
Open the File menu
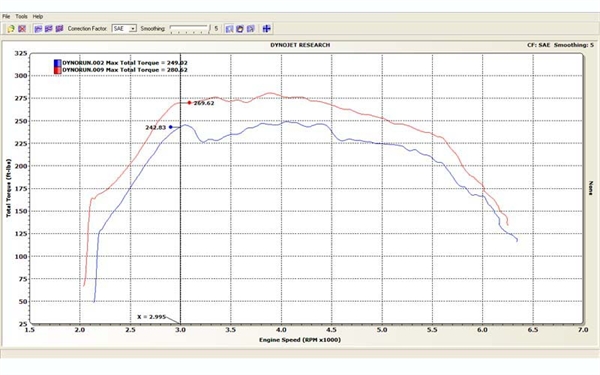pyautogui.click(x=6, y=16)
